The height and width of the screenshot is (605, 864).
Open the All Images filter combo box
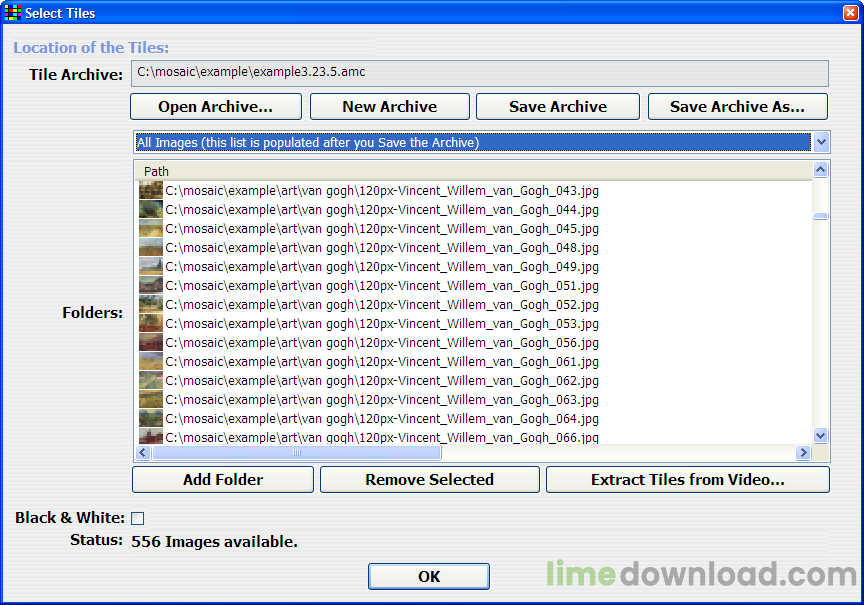(x=472, y=142)
